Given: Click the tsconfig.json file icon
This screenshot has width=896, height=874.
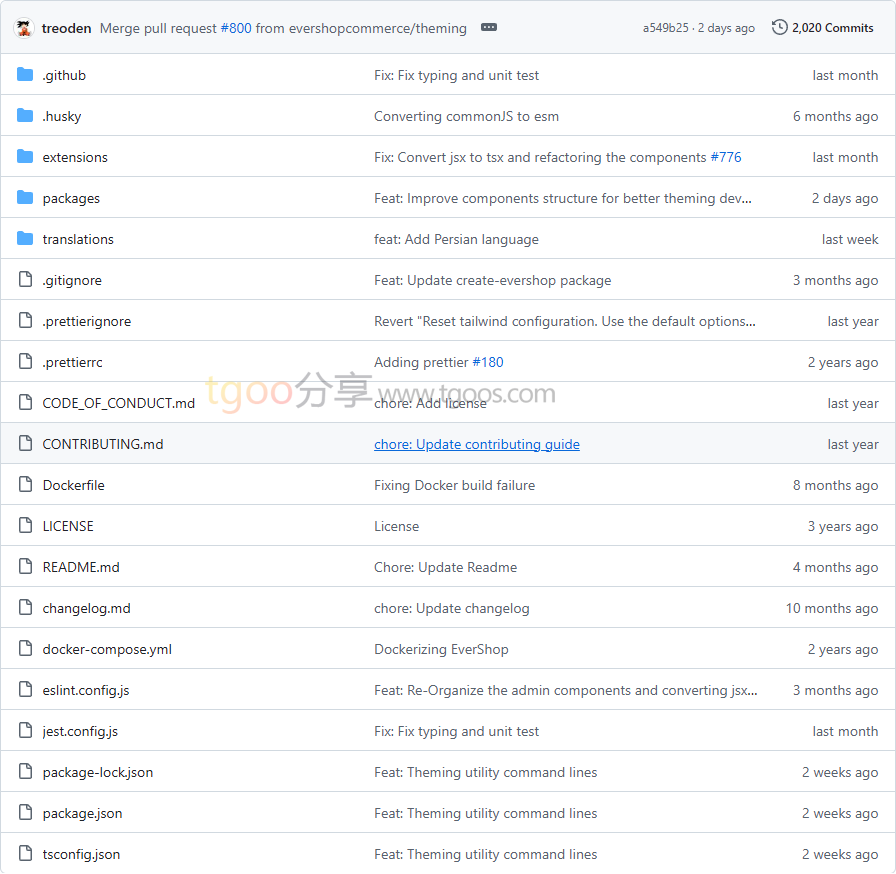Looking at the screenshot, I should point(25,854).
